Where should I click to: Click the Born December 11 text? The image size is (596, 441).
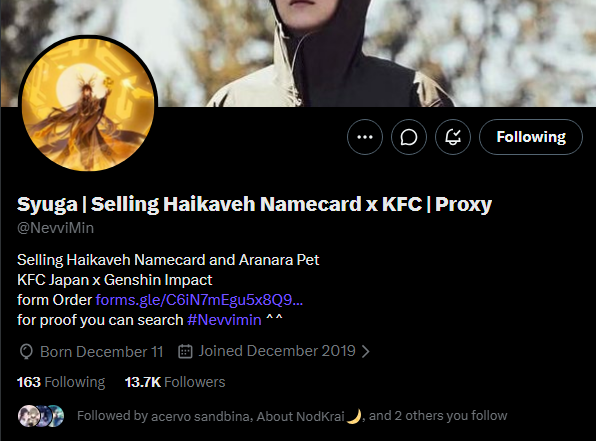[101, 352]
